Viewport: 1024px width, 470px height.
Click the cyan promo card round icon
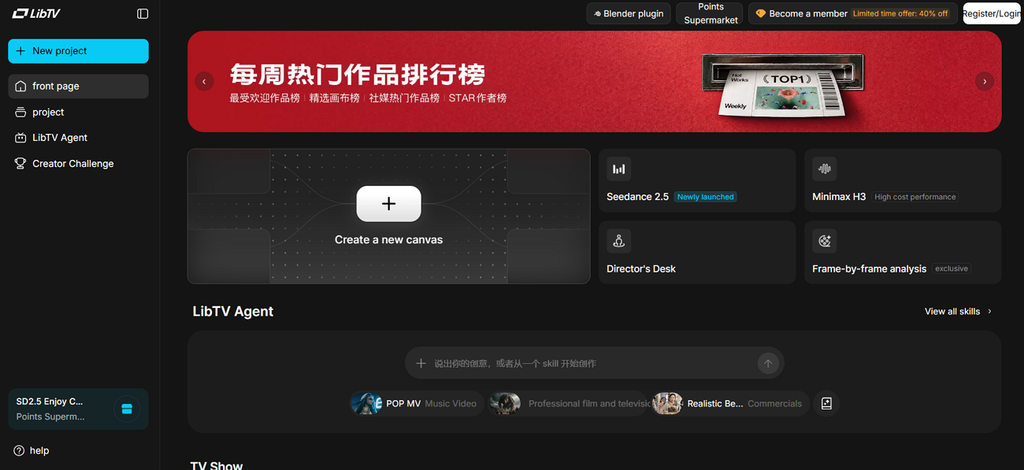point(127,409)
